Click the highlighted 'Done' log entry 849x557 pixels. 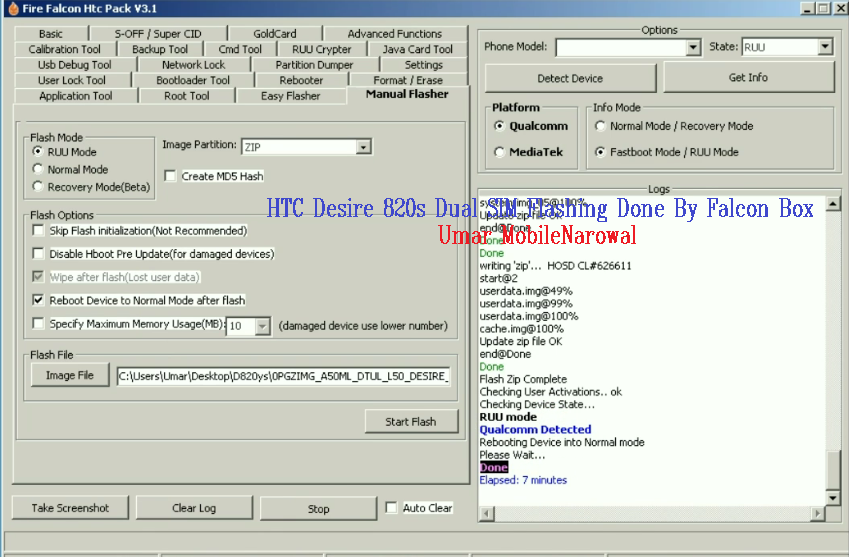pyautogui.click(x=493, y=468)
